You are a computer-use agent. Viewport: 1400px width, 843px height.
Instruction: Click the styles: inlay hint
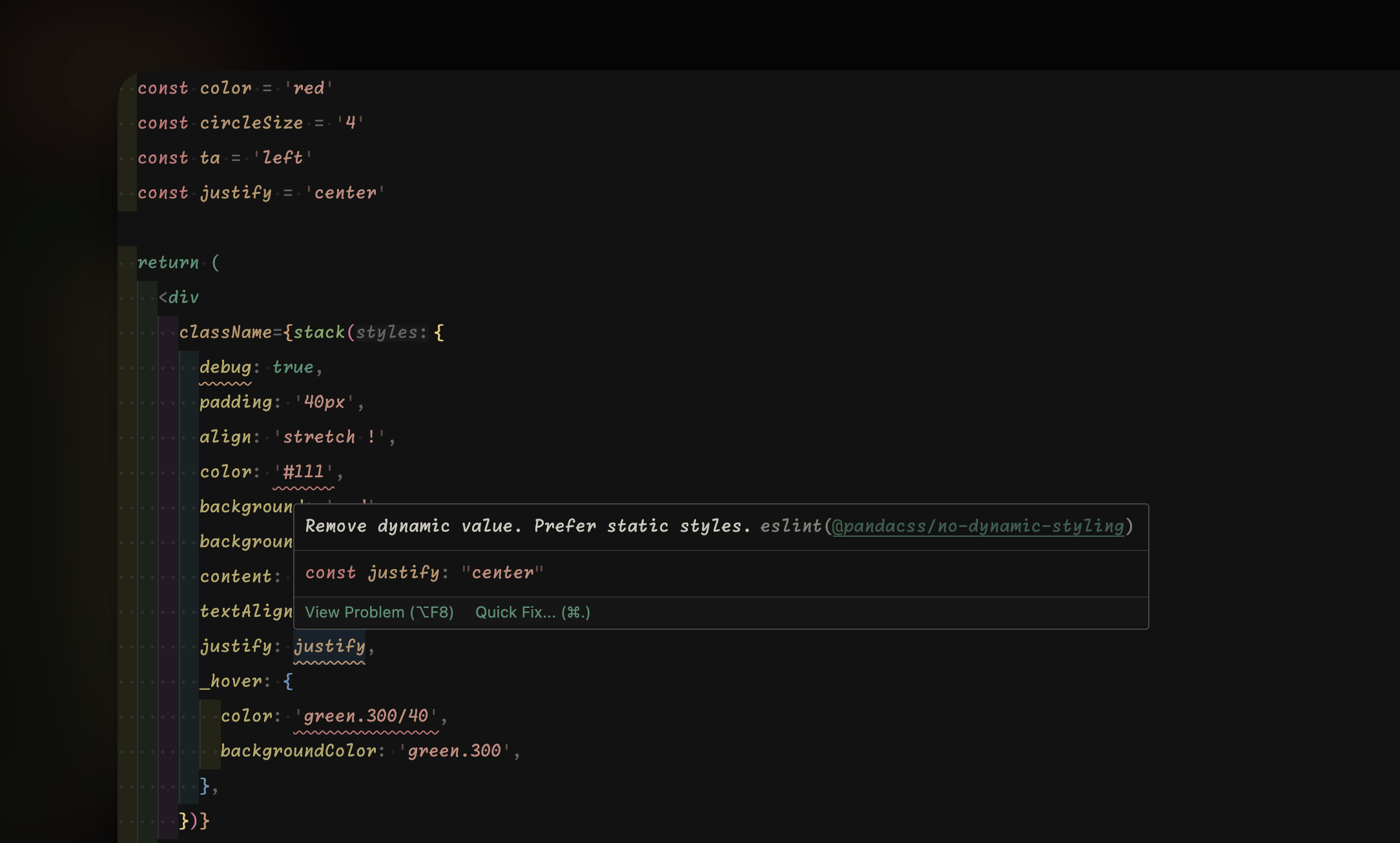click(391, 332)
